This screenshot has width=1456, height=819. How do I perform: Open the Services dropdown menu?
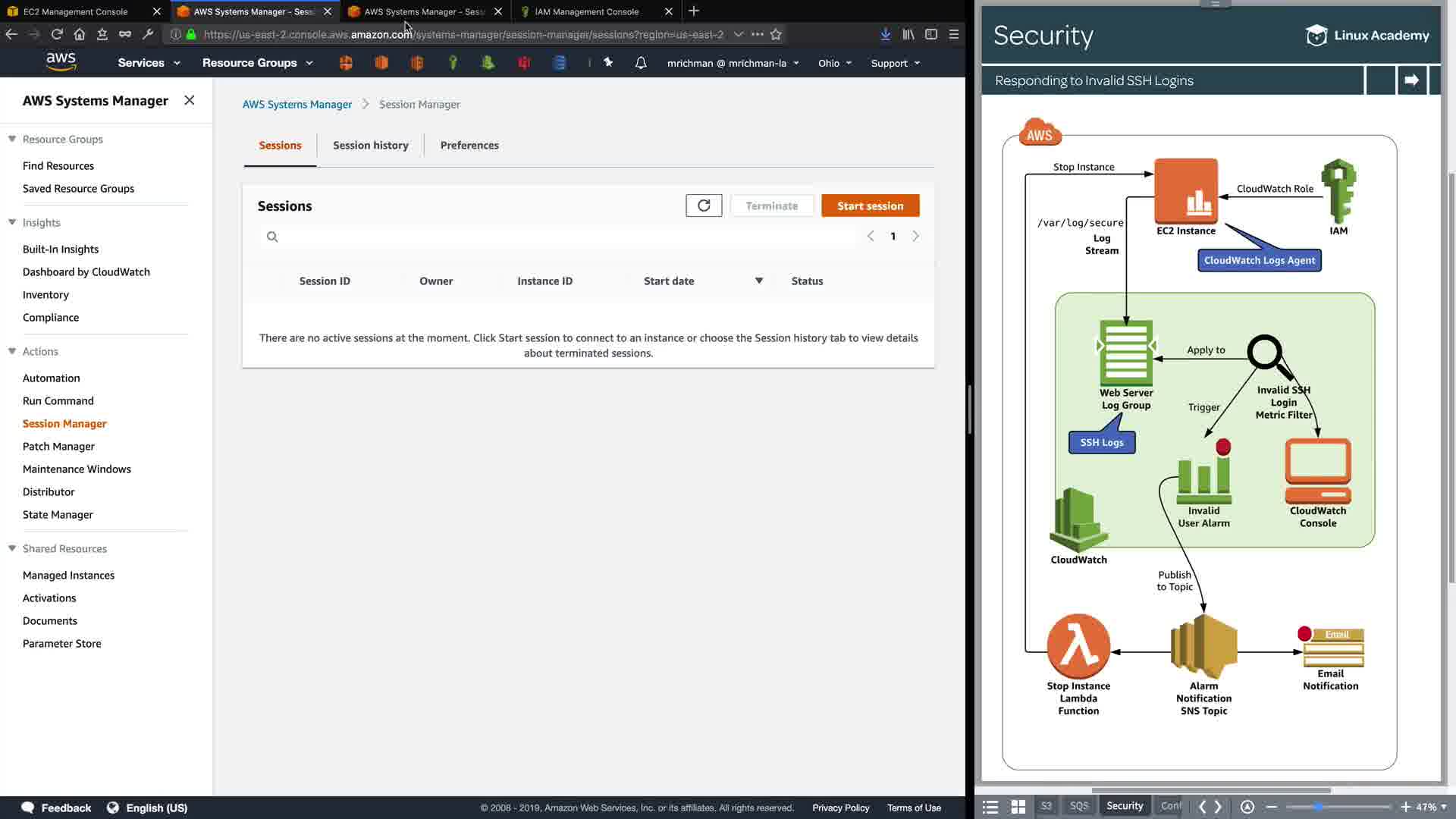pos(149,63)
